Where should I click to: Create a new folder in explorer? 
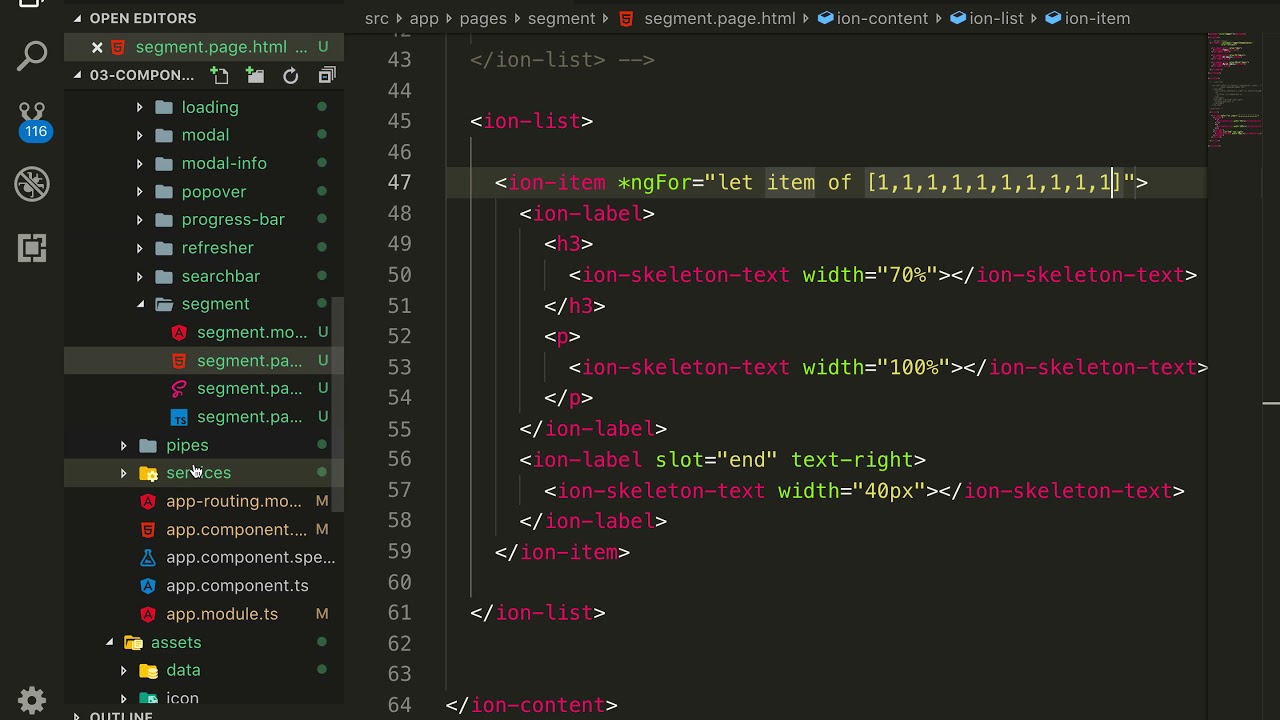tap(255, 76)
